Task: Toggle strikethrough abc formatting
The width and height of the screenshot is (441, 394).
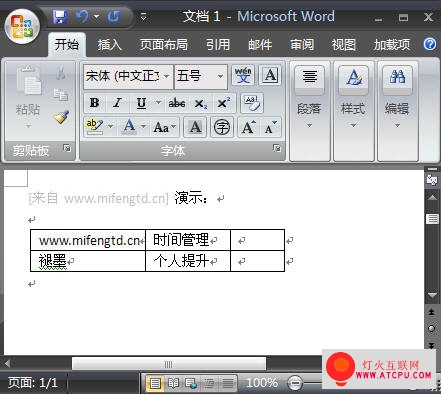Action: [177, 103]
